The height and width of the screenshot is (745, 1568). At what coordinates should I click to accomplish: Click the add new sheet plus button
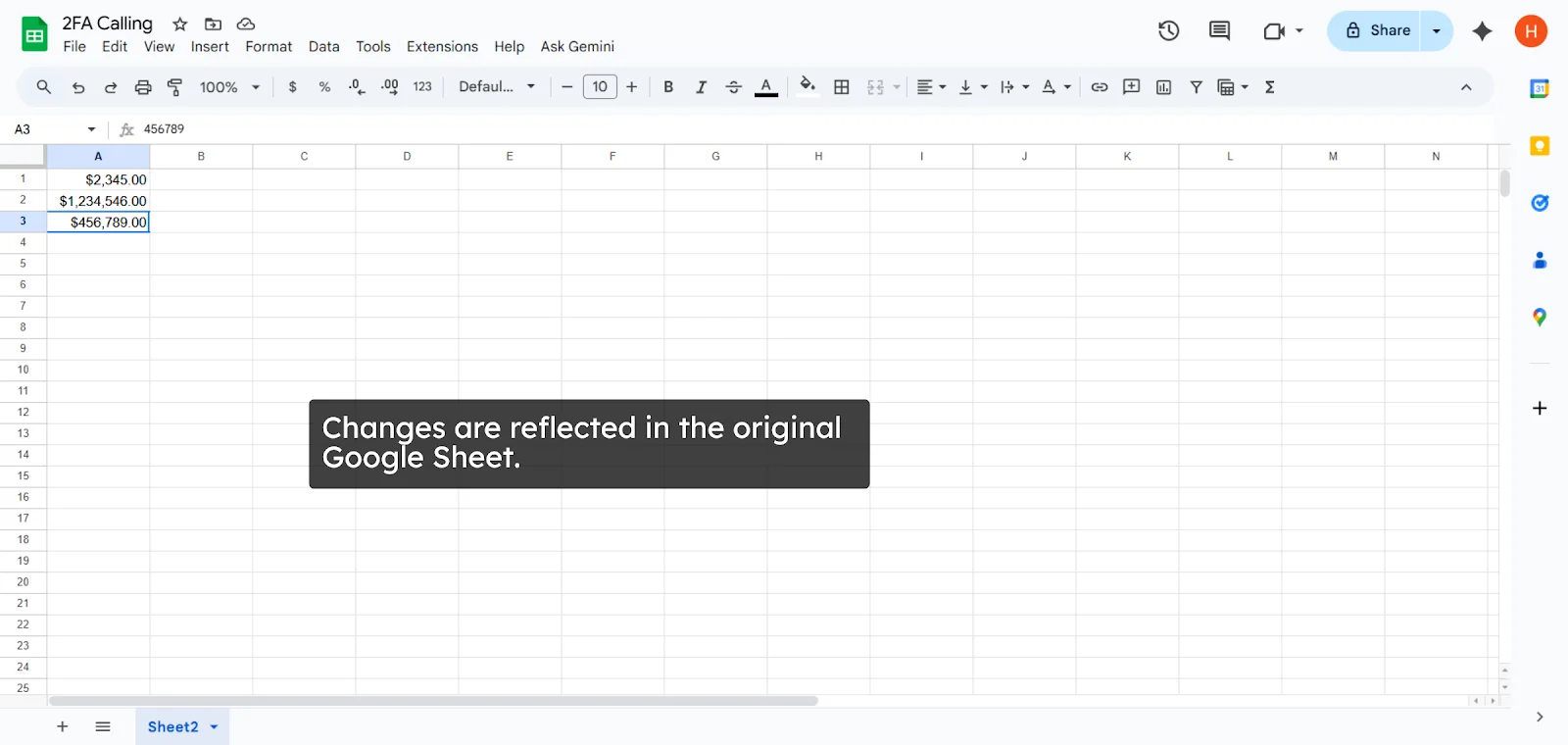pos(63,726)
